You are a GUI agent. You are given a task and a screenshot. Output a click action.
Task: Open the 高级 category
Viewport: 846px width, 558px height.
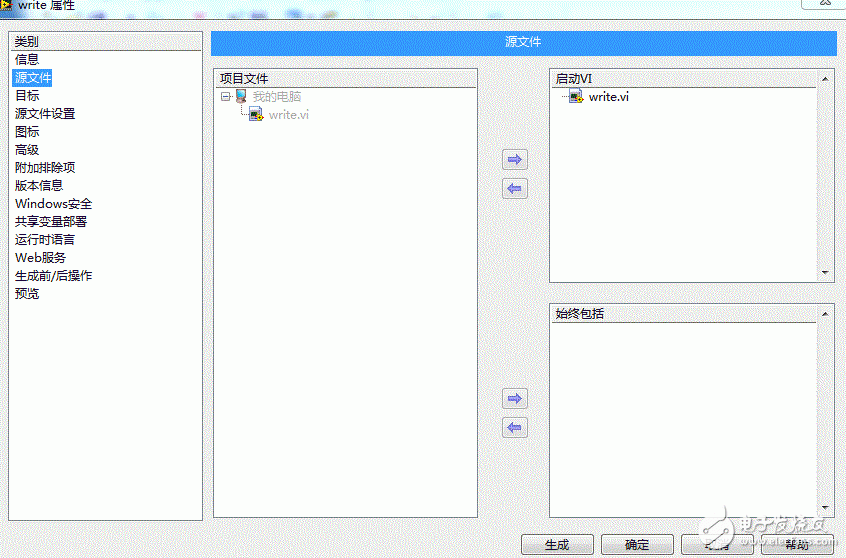(x=27, y=149)
